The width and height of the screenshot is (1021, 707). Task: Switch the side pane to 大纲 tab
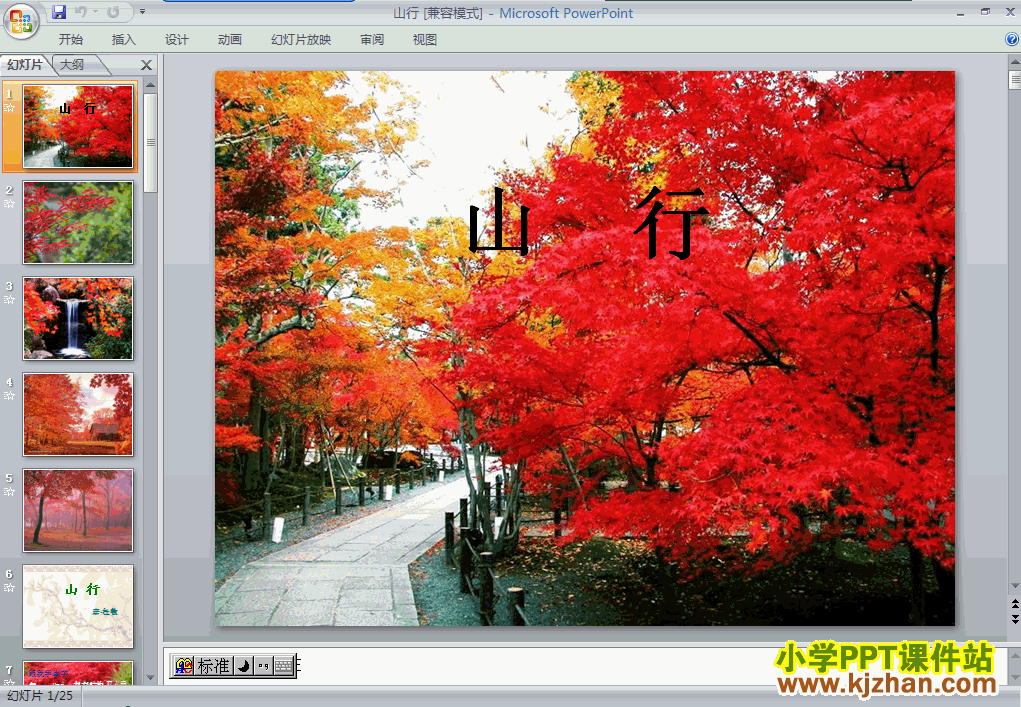tap(72, 64)
